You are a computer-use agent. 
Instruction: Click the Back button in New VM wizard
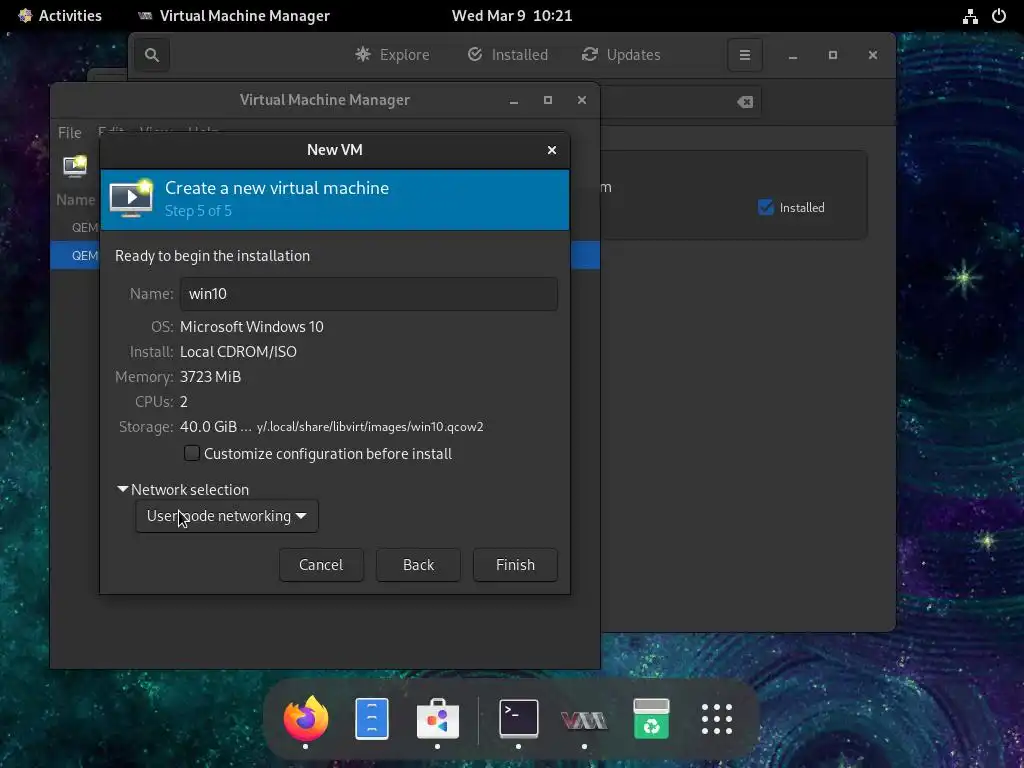pyautogui.click(x=418, y=565)
